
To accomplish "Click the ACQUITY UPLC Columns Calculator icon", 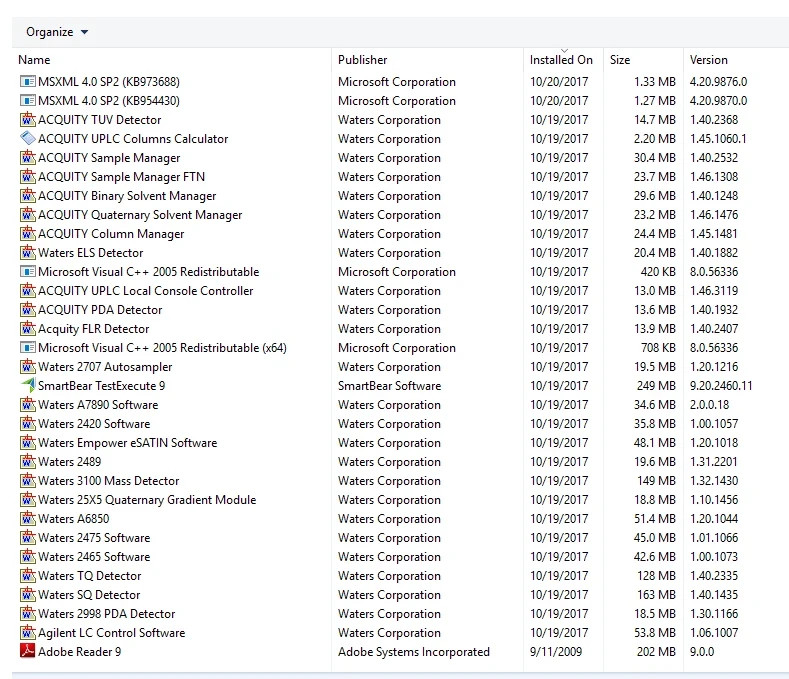I will coord(27,138).
